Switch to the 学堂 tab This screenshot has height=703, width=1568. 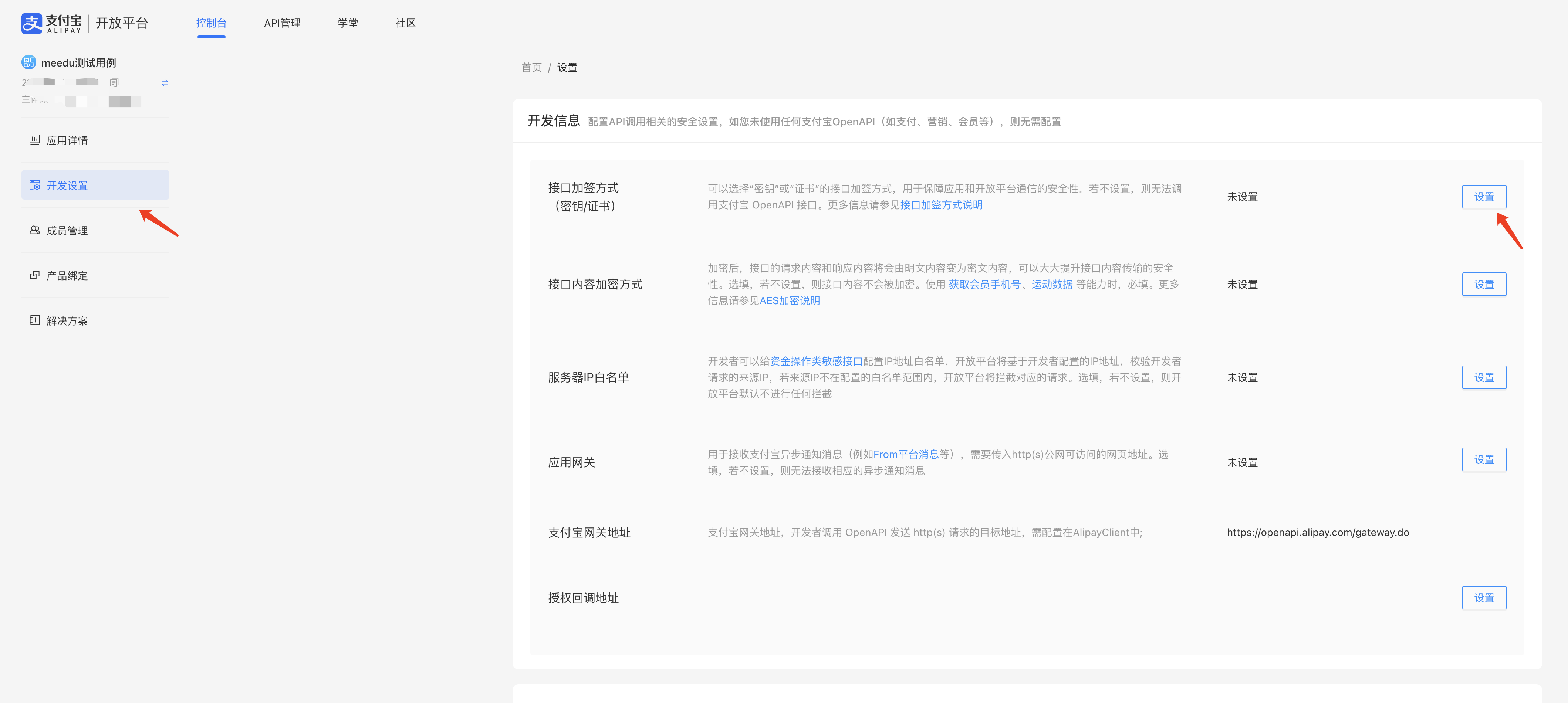348,23
